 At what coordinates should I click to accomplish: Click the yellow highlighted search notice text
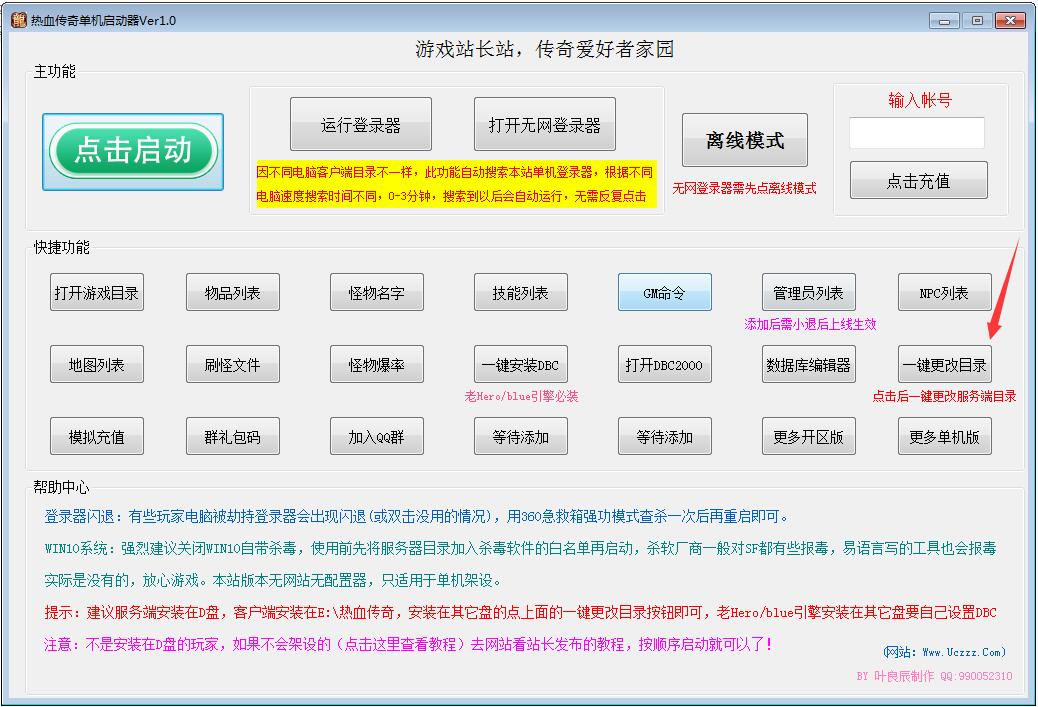coord(455,184)
